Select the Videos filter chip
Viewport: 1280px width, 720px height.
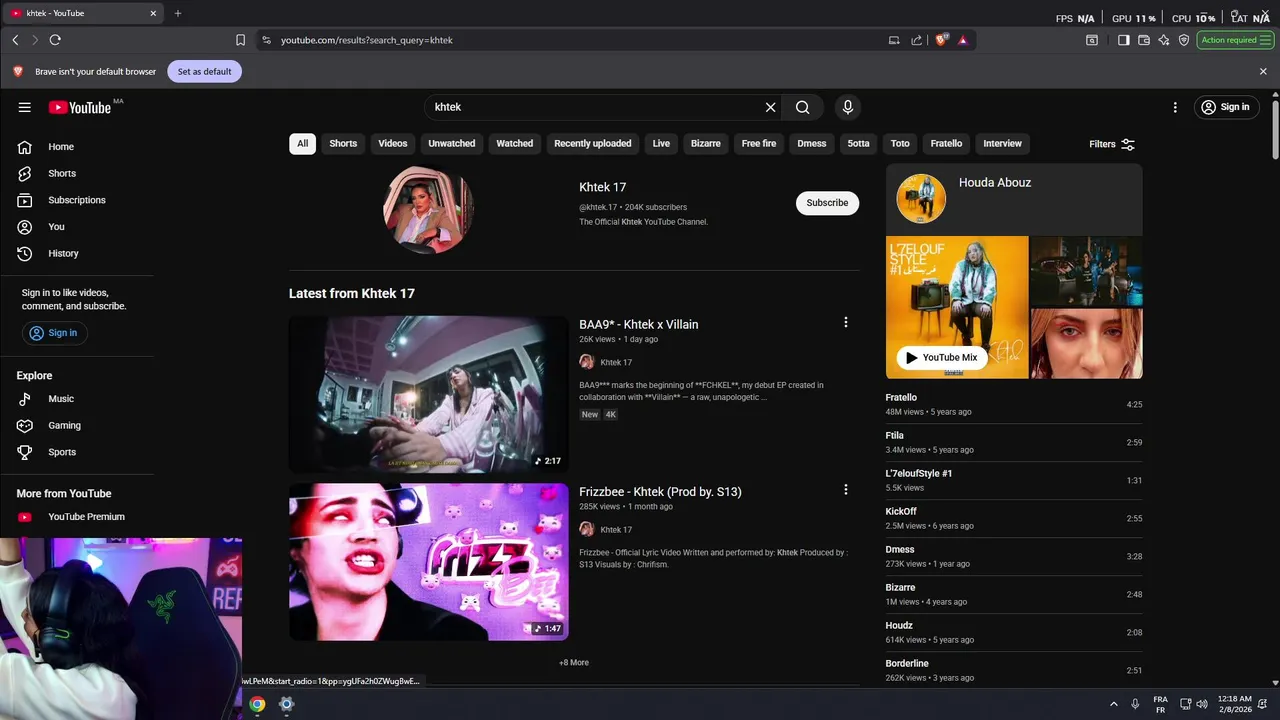[393, 143]
